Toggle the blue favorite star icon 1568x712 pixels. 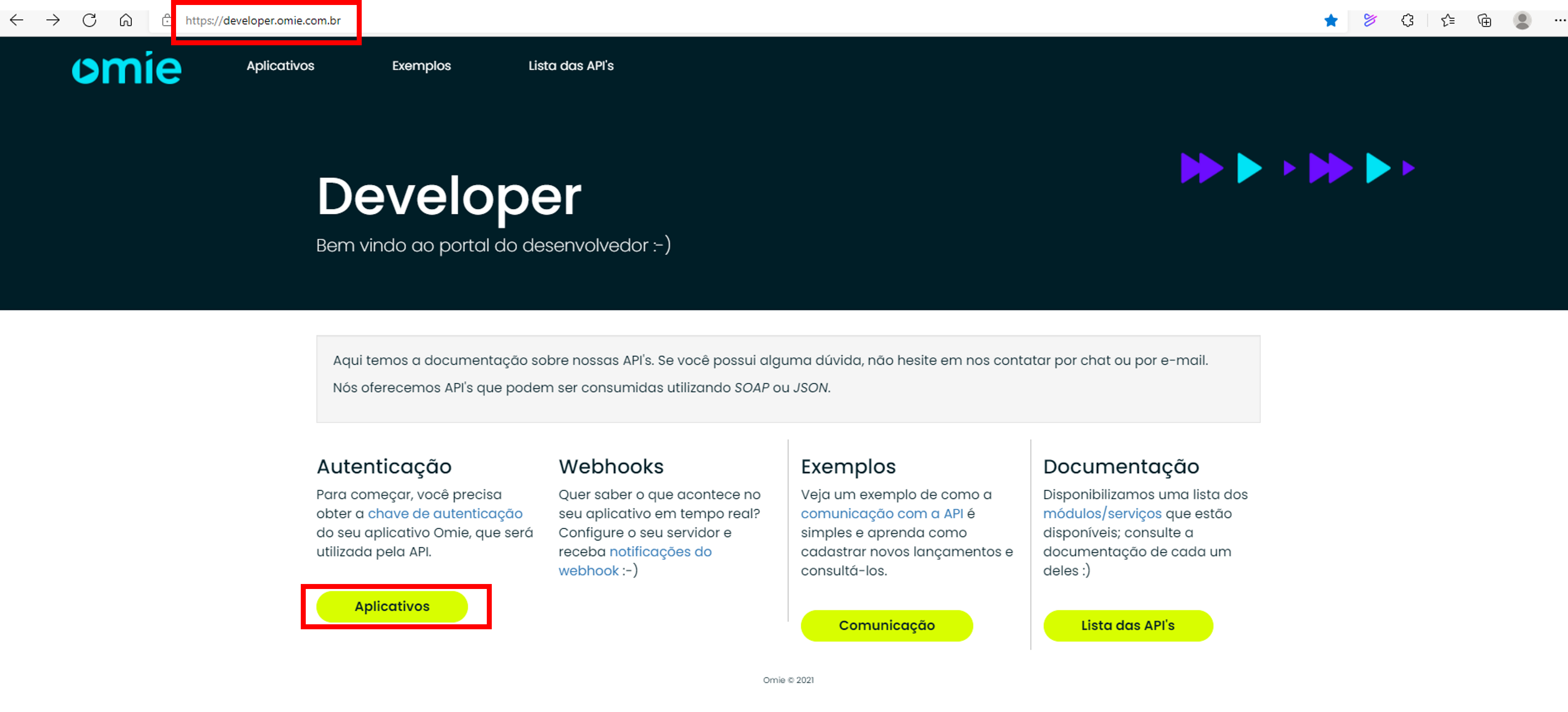(x=1331, y=21)
